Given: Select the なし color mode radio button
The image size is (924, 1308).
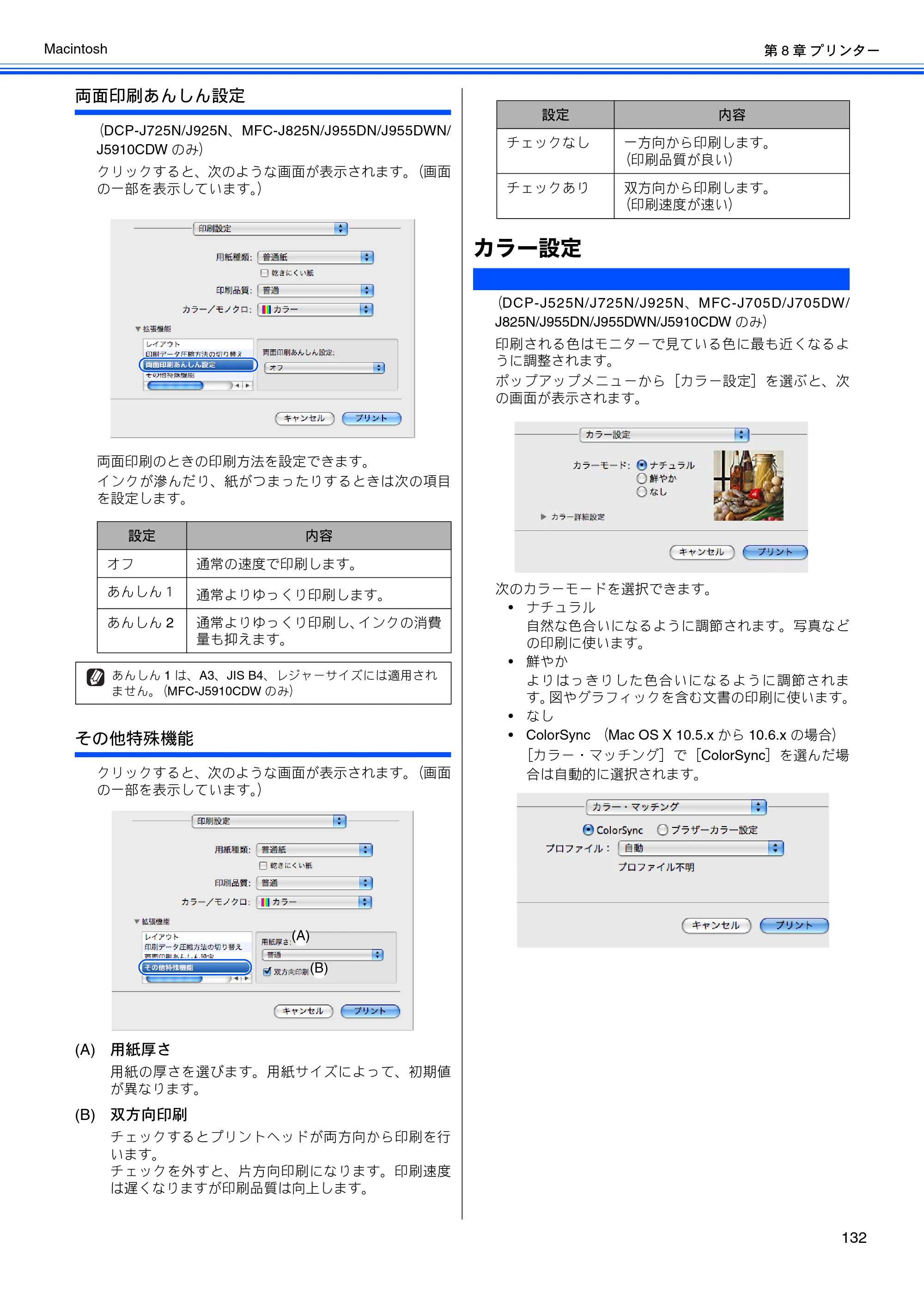Looking at the screenshot, I should [641, 492].
